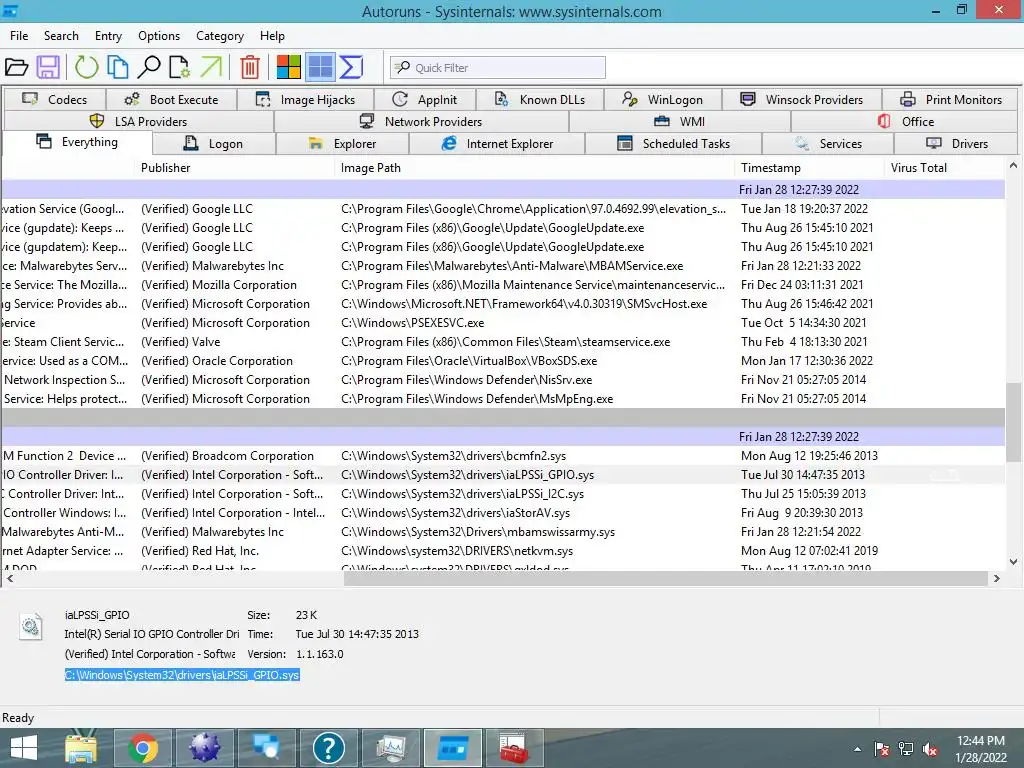
Task: Select the bcmfn2.sys driver row
Action: tap(503, 456)
